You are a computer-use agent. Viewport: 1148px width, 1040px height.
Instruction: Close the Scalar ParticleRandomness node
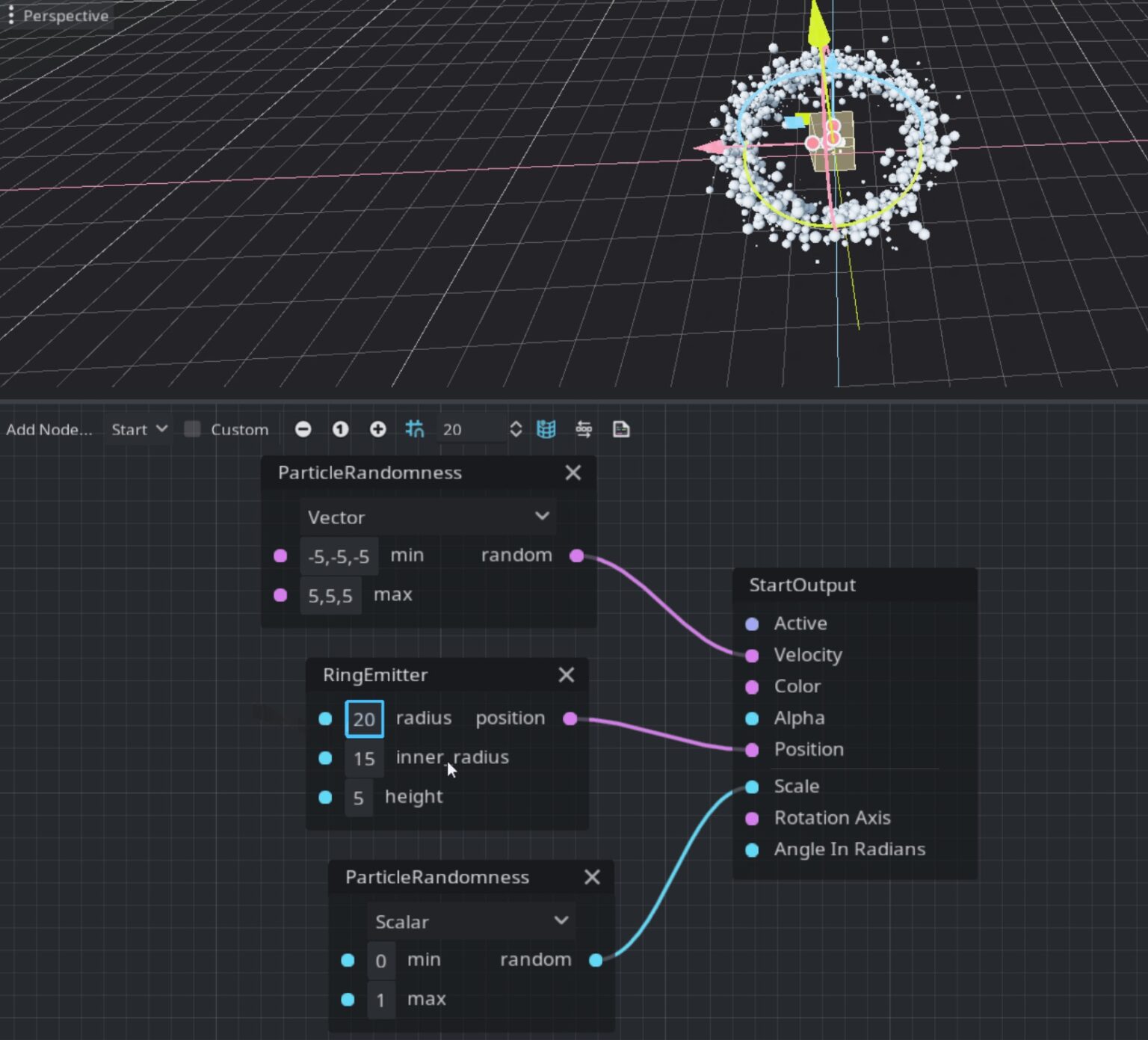[592, 877]
